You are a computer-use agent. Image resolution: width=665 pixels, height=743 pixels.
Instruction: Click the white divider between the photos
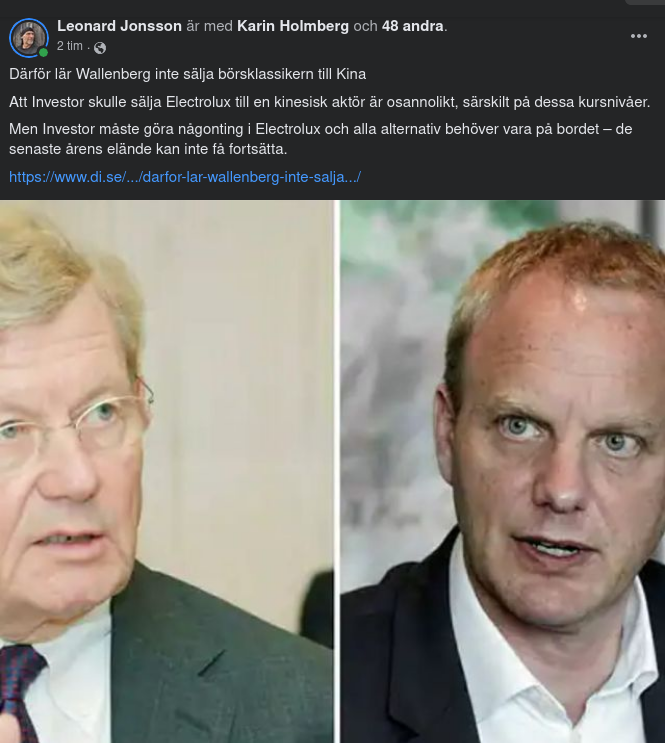(x=337, y=471)
